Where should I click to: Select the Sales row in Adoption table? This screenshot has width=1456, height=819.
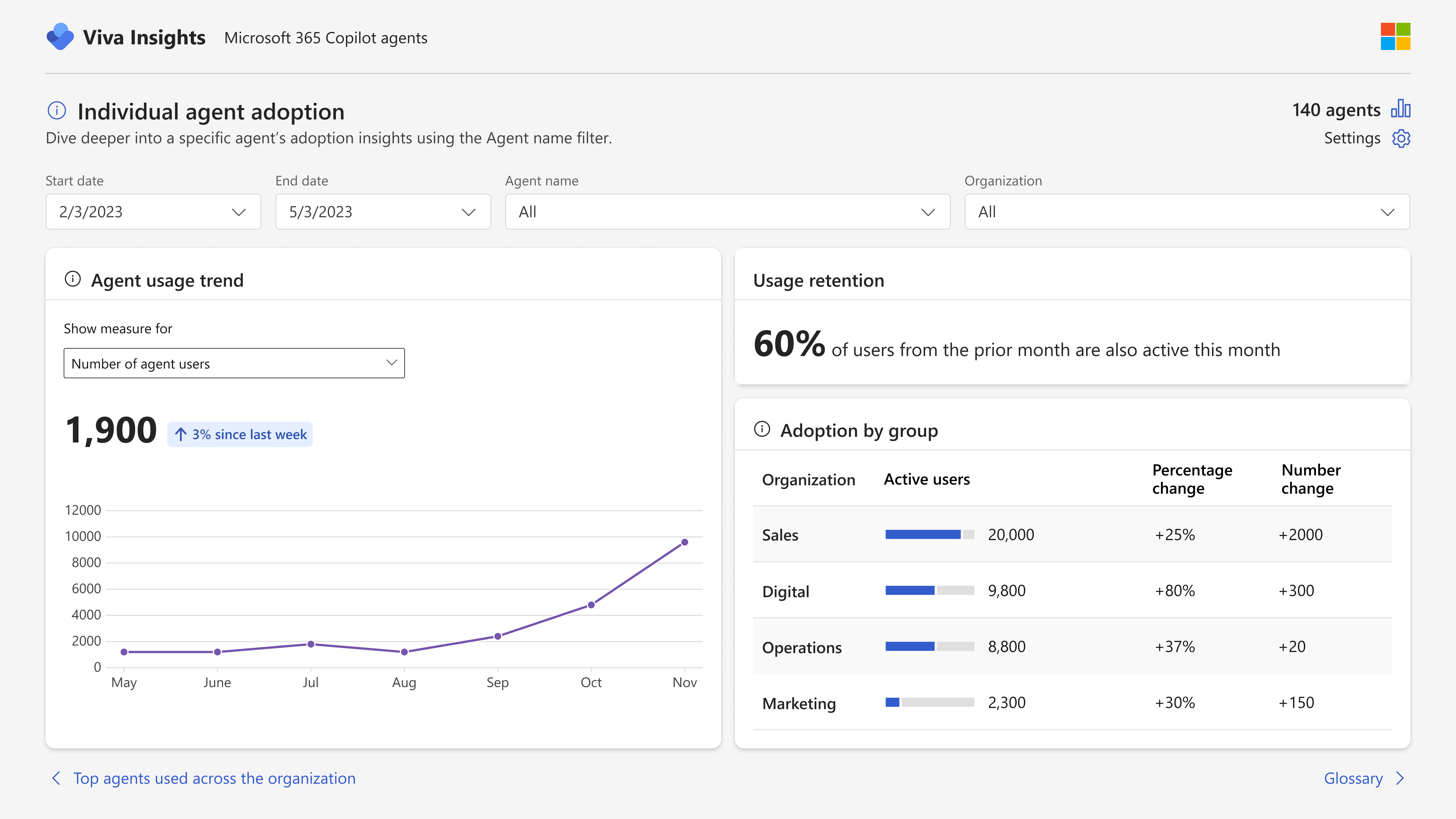point(1072,534)
